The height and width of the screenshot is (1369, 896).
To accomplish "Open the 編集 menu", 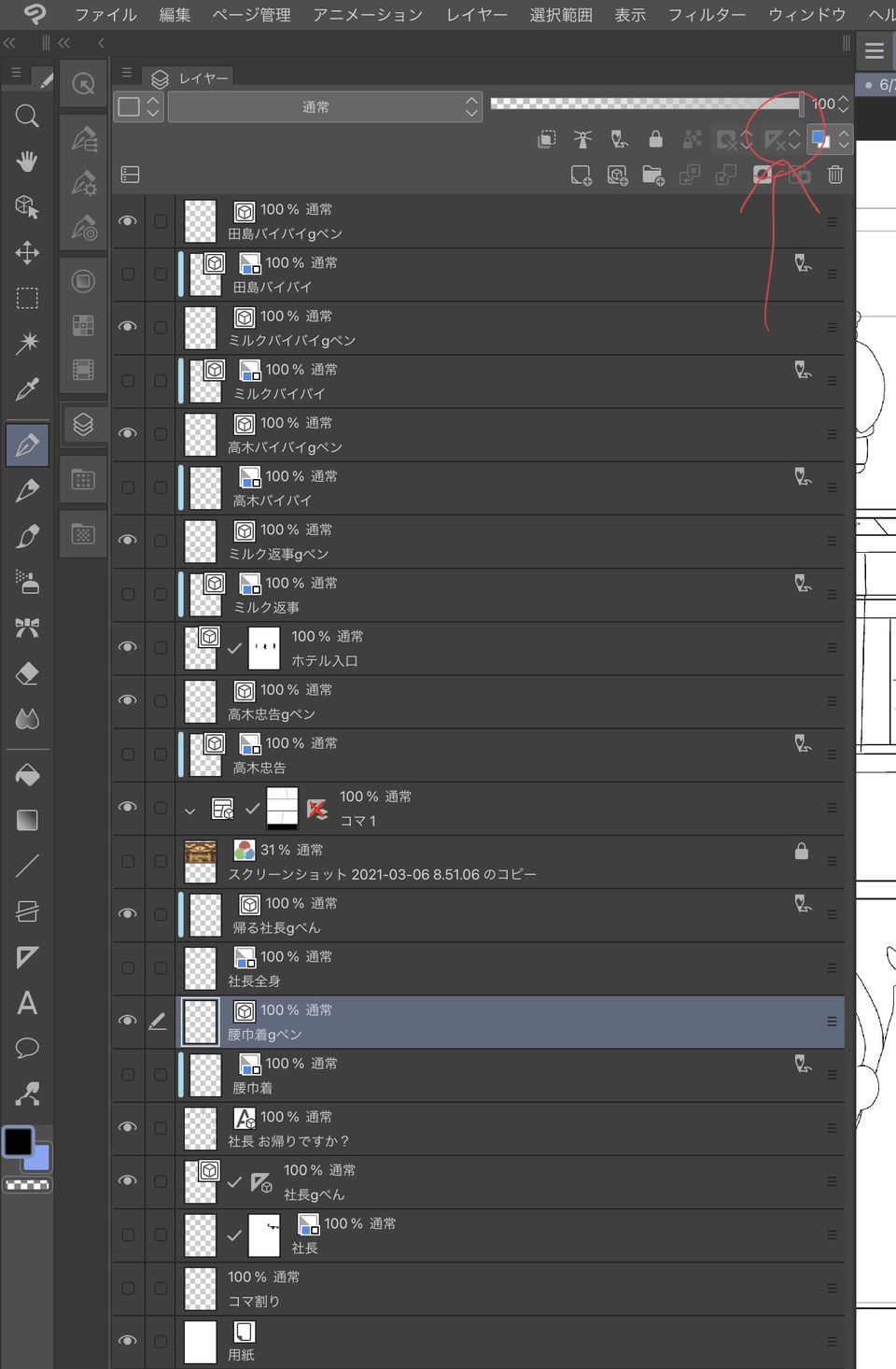I will pos(175,15).
